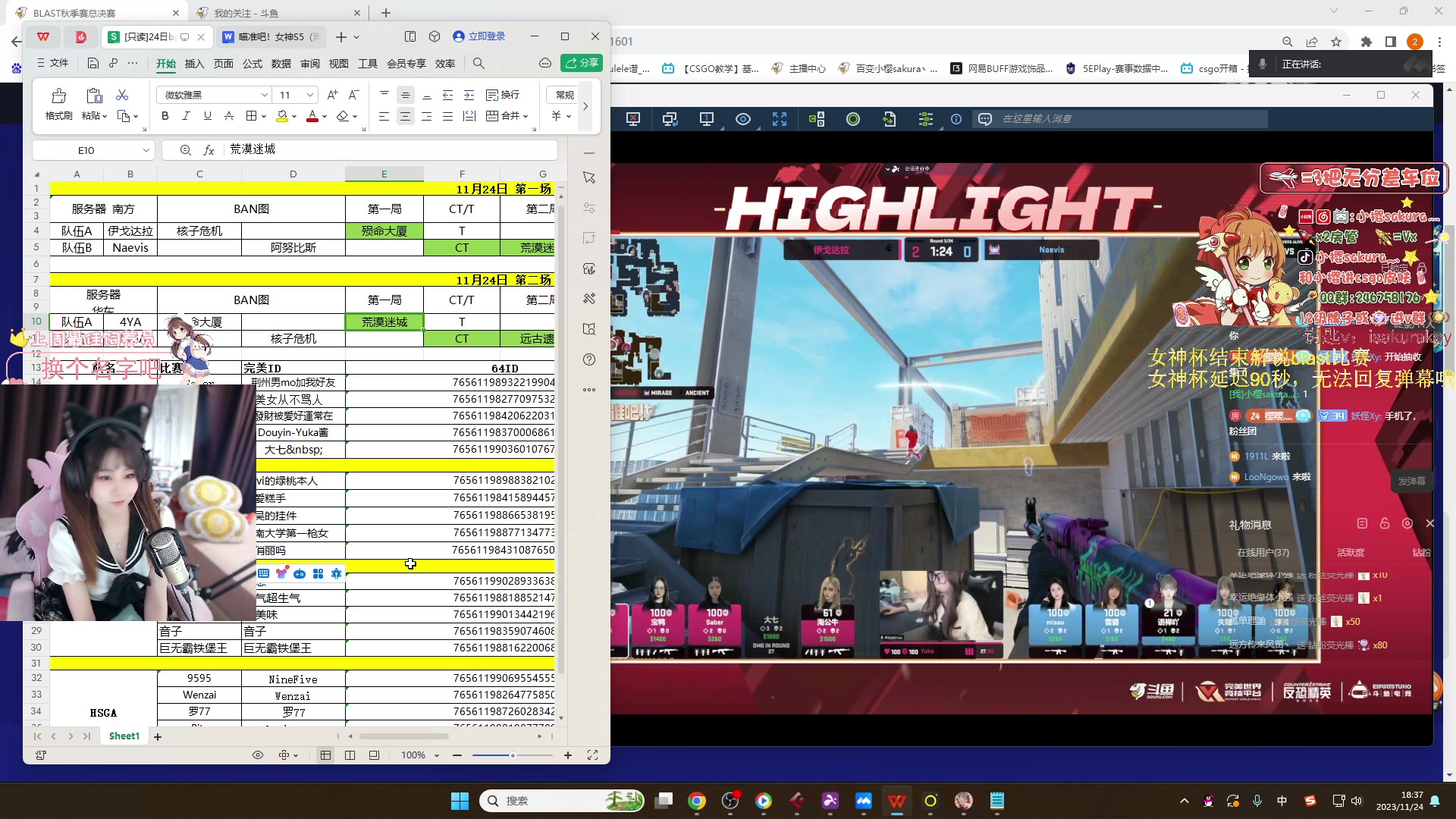Image resolution: width=1456 pixels, height=819 pixels.
Task: Switch to the 插入 ribbon tab
Action: coord(194,64)
